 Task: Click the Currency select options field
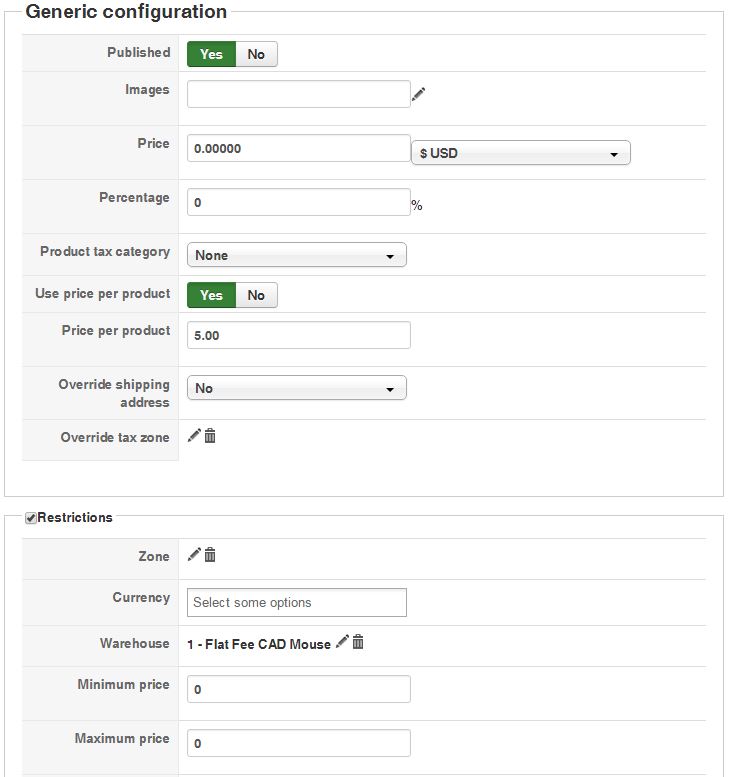tap(296, 602)
